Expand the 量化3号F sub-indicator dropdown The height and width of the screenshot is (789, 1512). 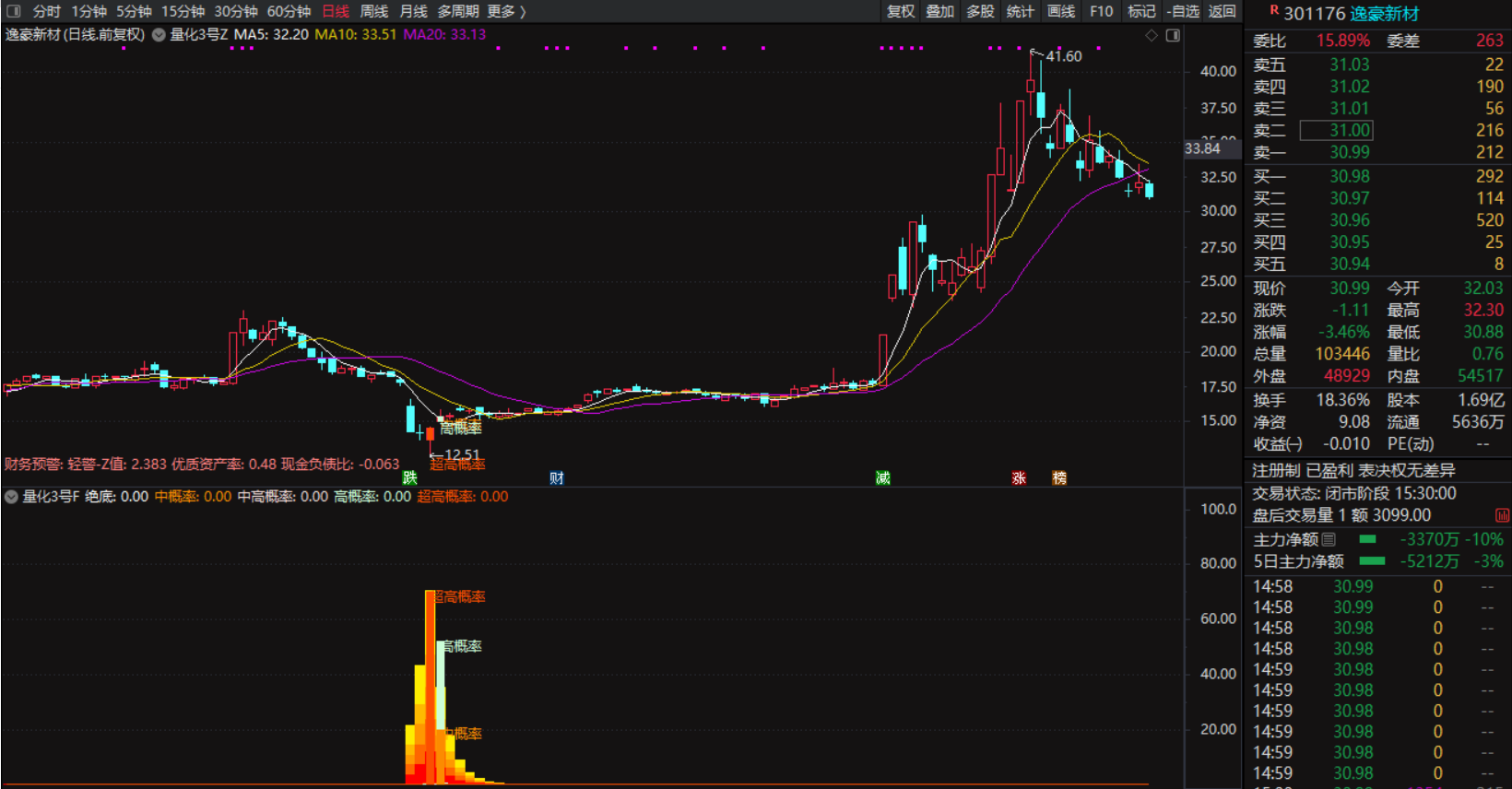11,497
